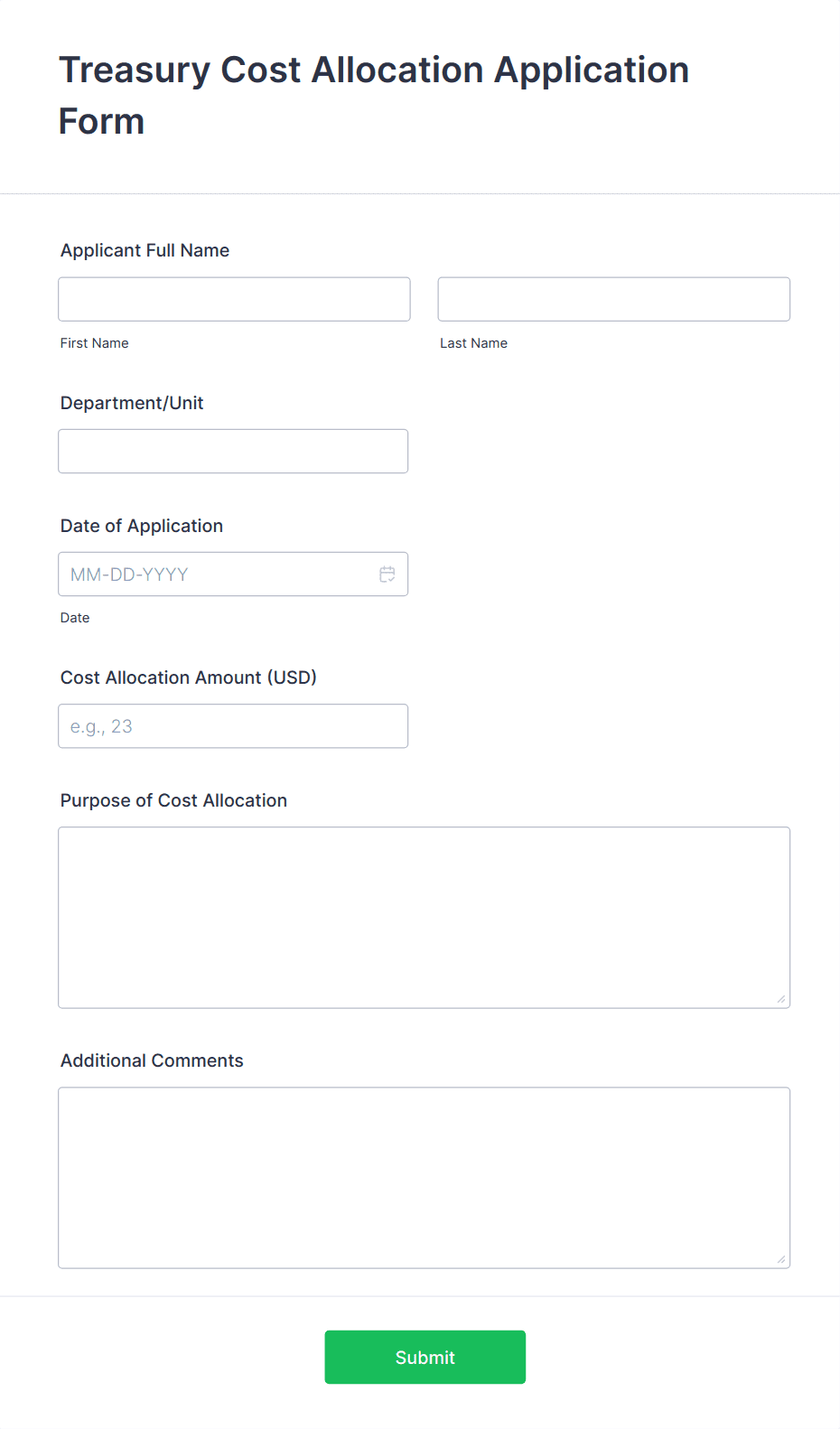Click inside the Additional Comments textarea
The image size is (840, 1429).
coord(424,1177)
